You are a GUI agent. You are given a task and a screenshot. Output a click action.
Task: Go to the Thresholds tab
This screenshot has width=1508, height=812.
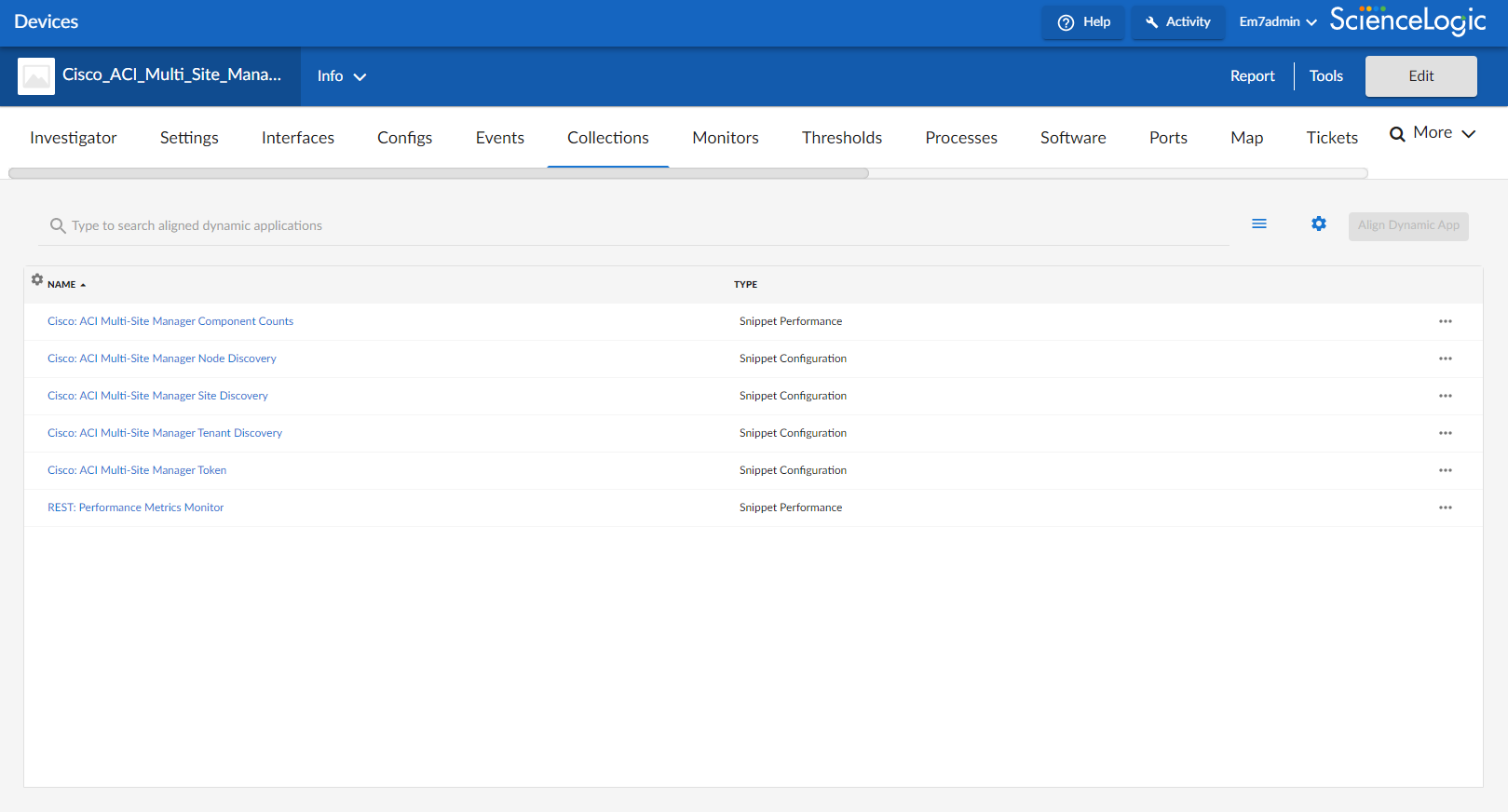(x=842, y=138)
